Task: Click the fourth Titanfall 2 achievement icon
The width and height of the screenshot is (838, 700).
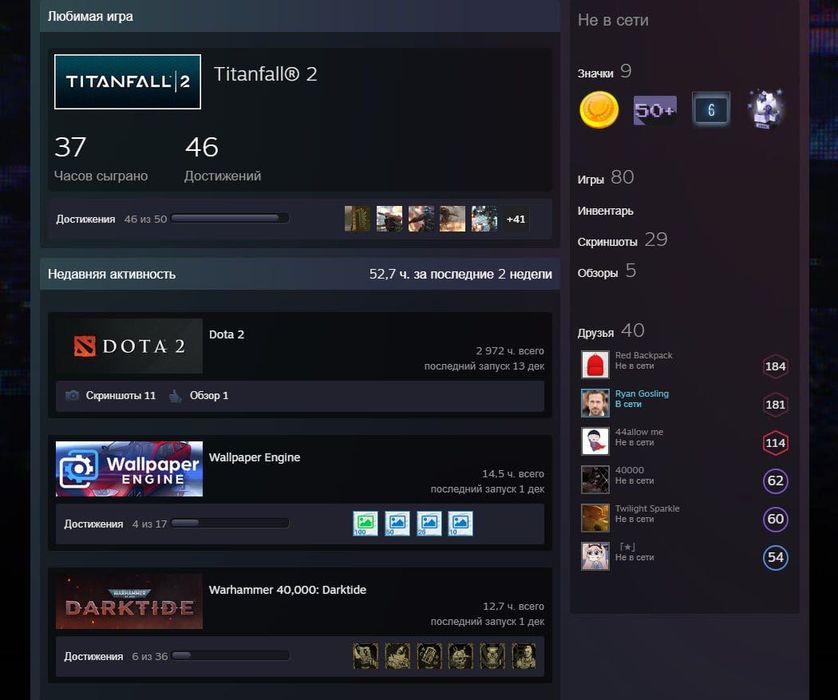Action: tap(453, 219)
